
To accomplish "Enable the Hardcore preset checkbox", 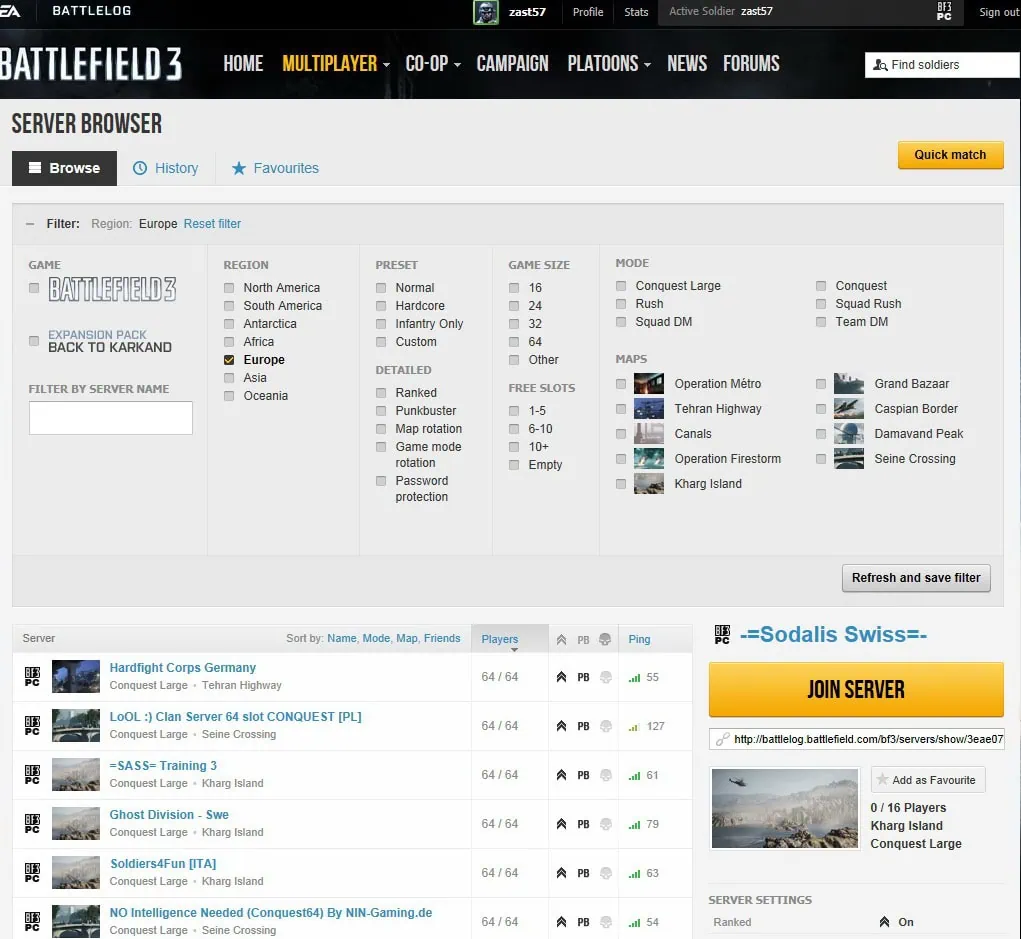I will point(381,306).
